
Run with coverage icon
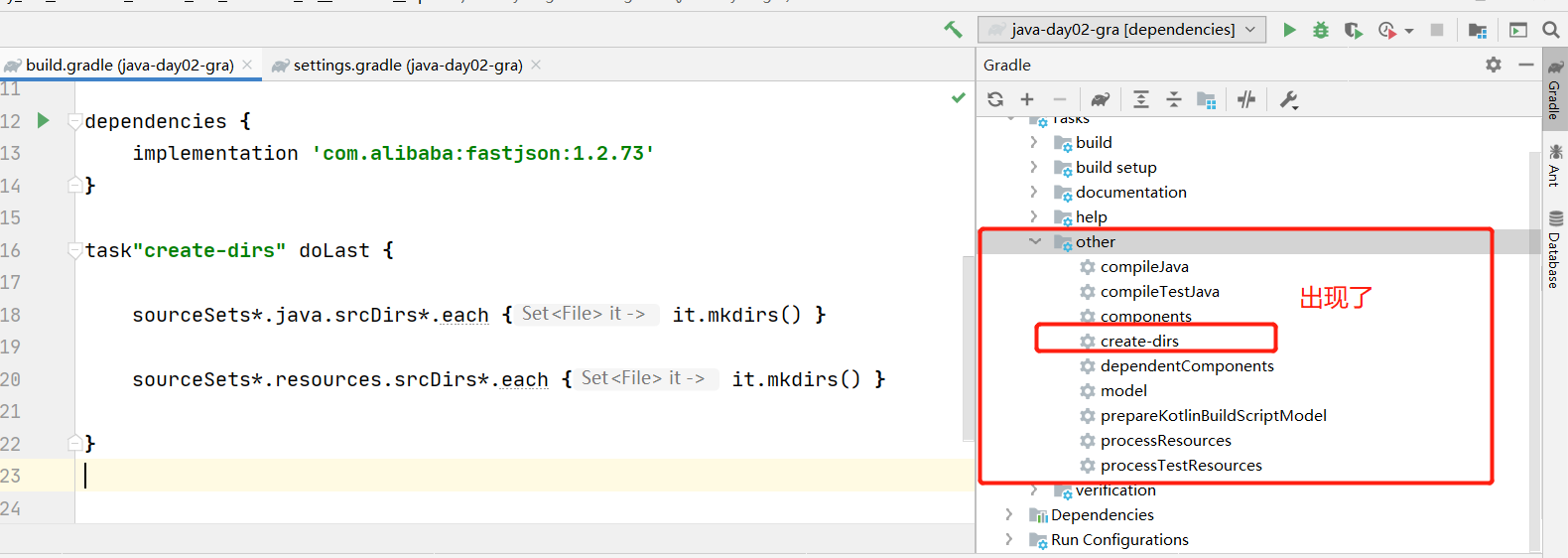click(1353, 30)
